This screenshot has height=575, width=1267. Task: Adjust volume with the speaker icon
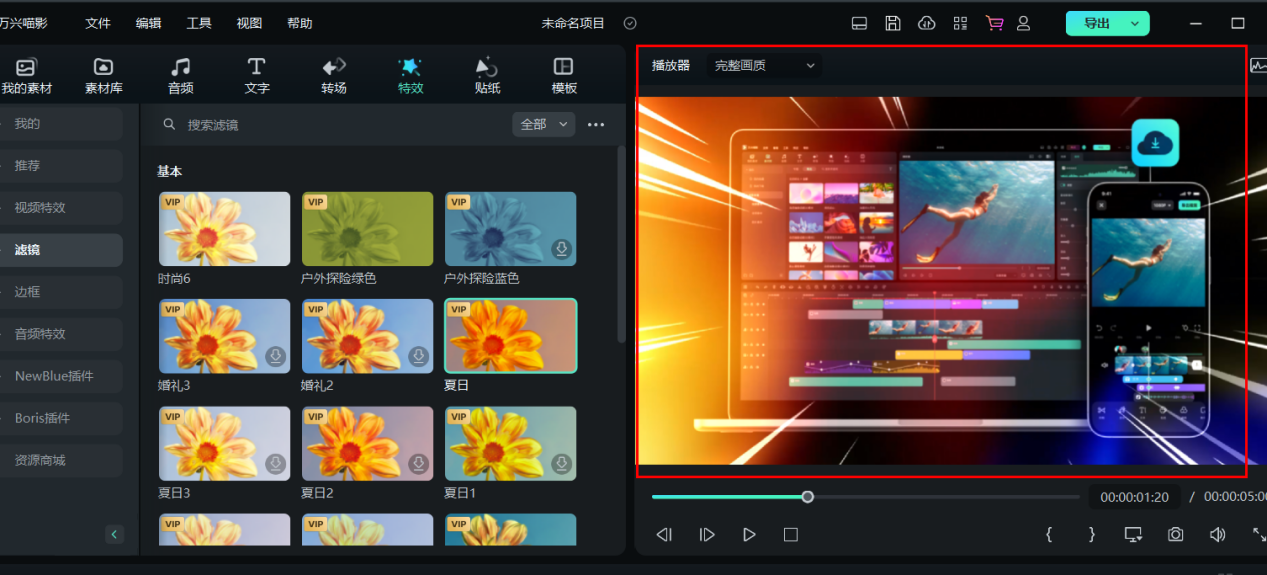[x=1217, y=535]
